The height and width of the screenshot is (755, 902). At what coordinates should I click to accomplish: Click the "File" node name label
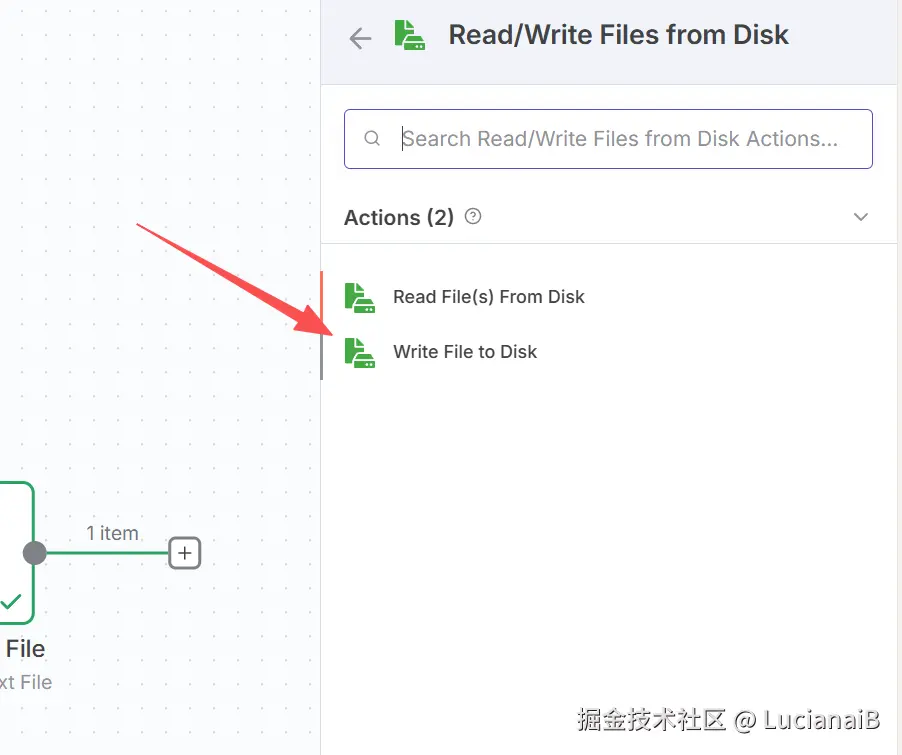[25, 649]
